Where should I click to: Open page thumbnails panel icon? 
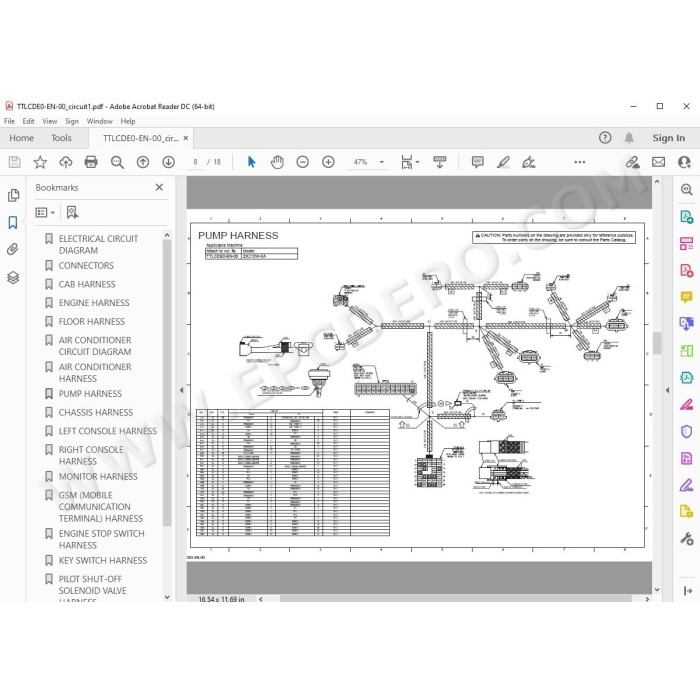(x=13, y=195)
